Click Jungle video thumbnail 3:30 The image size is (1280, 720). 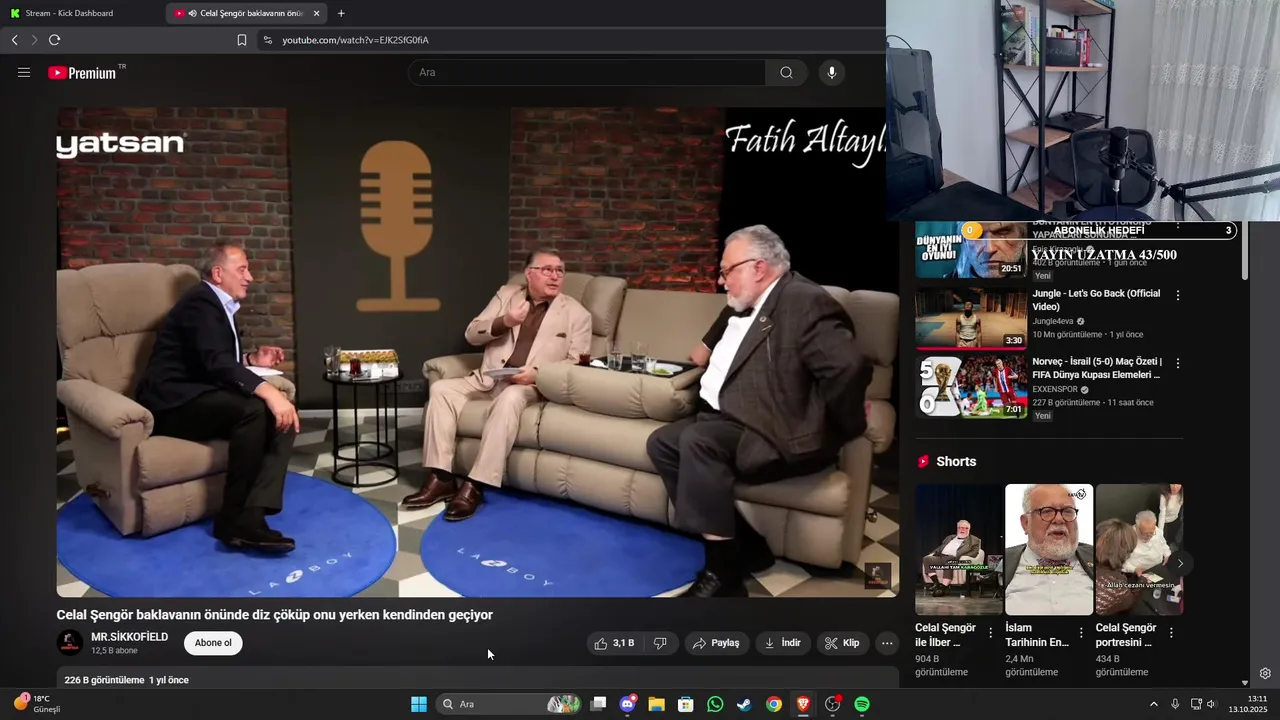click(971, 319)
